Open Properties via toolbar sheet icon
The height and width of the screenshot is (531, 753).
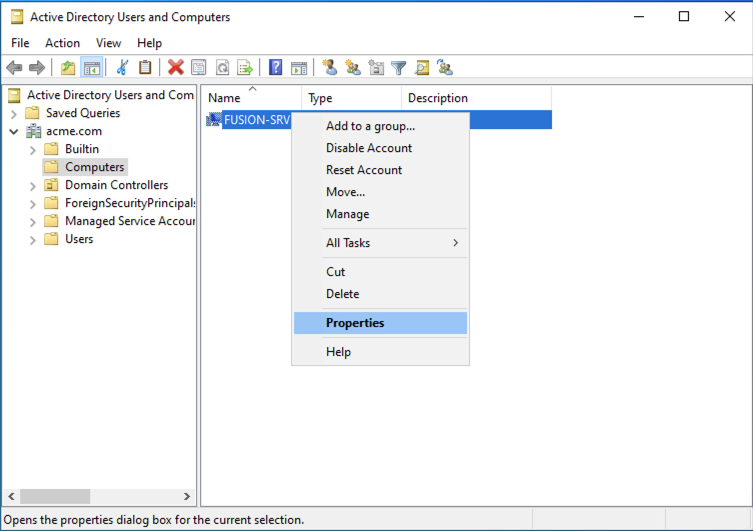pos(199,68)
